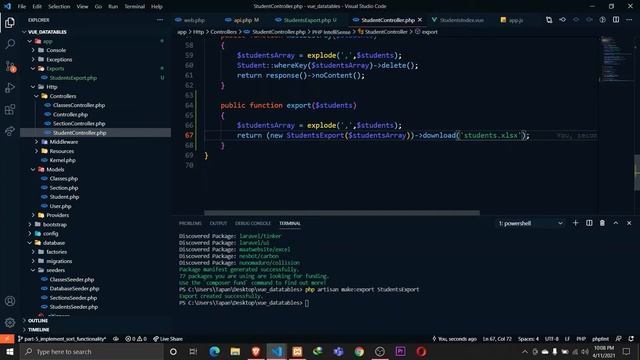This screenshot has width=640, height=360.
Task: Open Student.php model file
Action: tap(64, 197)
